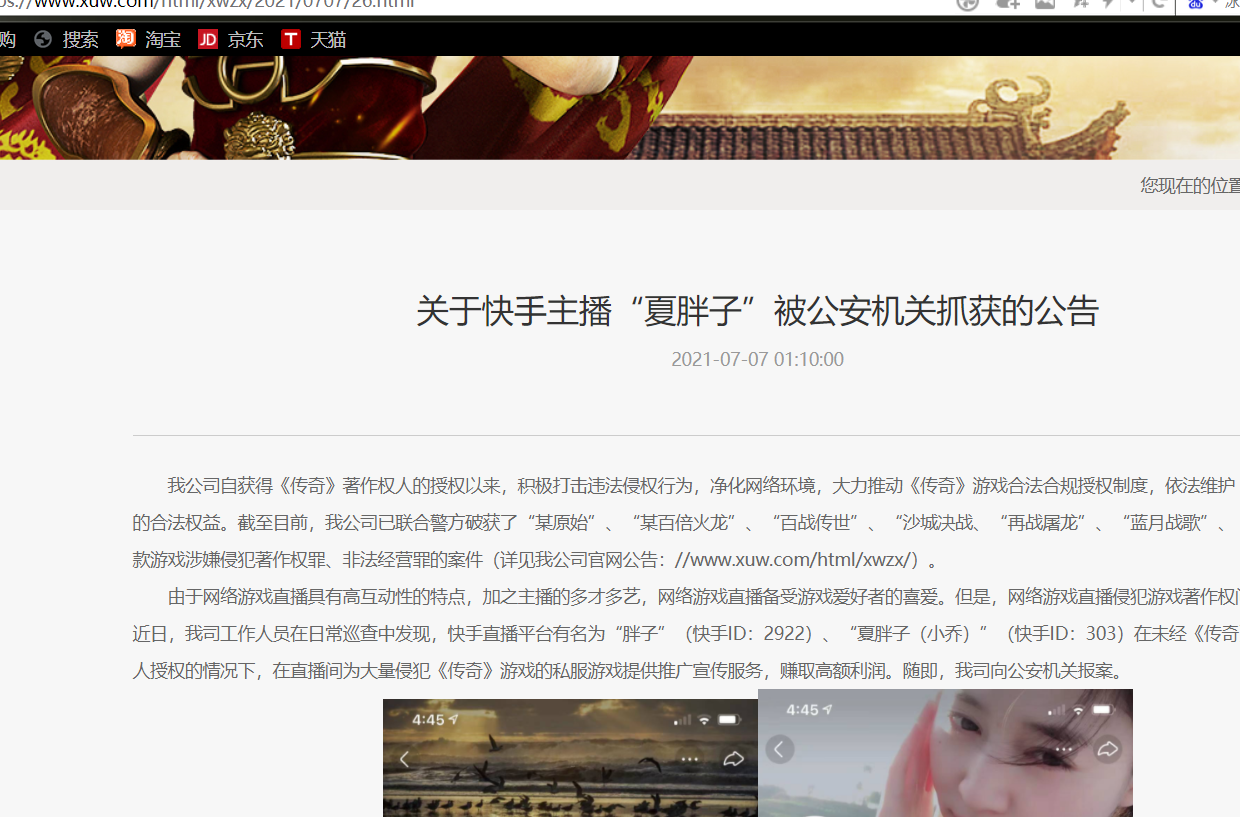Click the share arrow in left phone screenshot
This screenshot has width=1240, height=817.
click(x=734, y=759)
